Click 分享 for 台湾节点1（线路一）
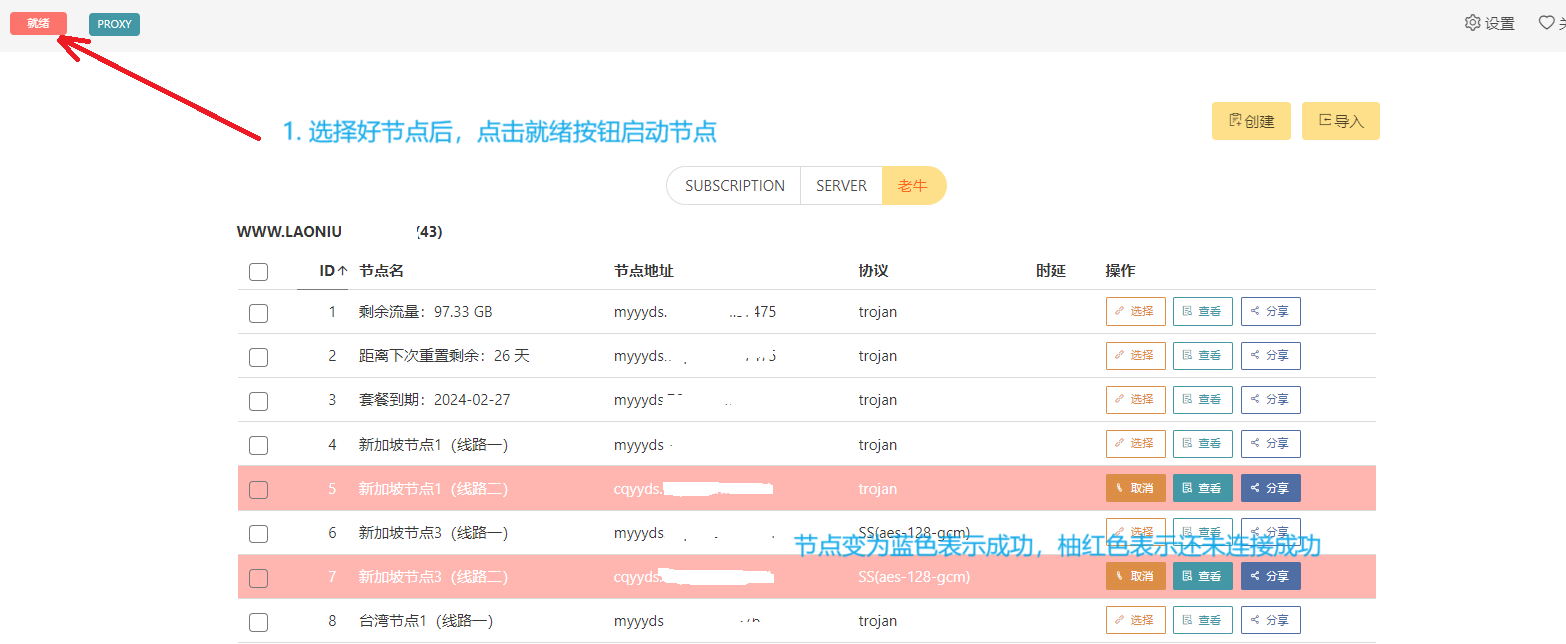The height and width of the screenshot is (644, 1566). [1270, 620]
